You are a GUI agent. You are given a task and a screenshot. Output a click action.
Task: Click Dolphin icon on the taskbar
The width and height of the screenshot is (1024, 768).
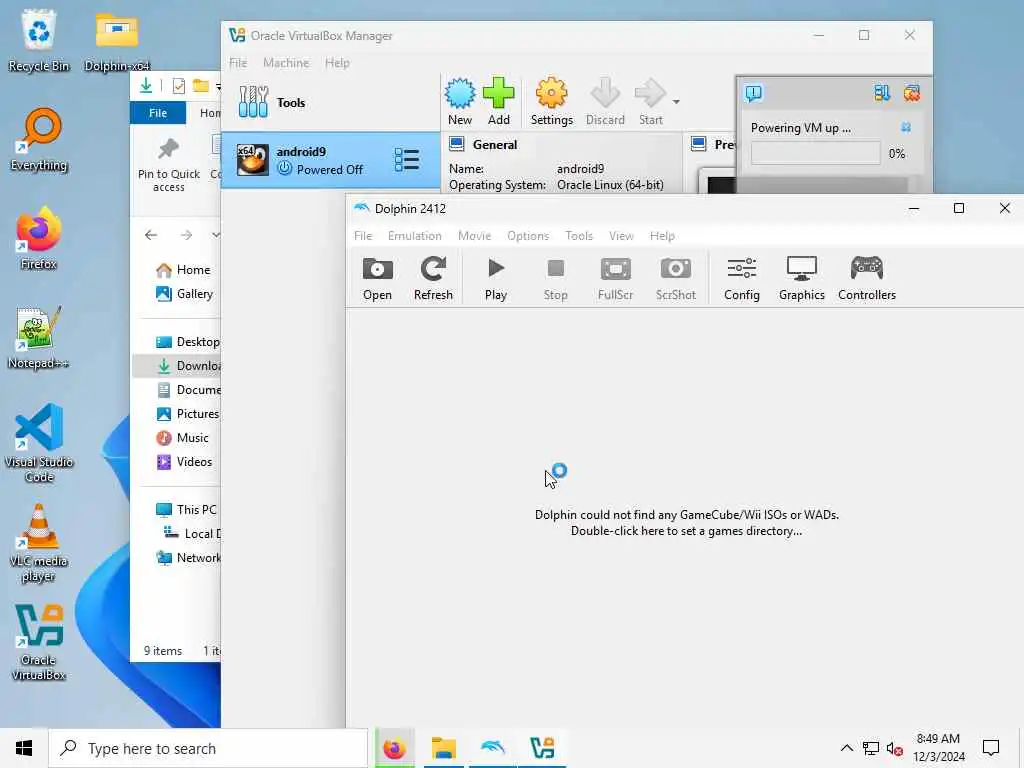point(492,748)
